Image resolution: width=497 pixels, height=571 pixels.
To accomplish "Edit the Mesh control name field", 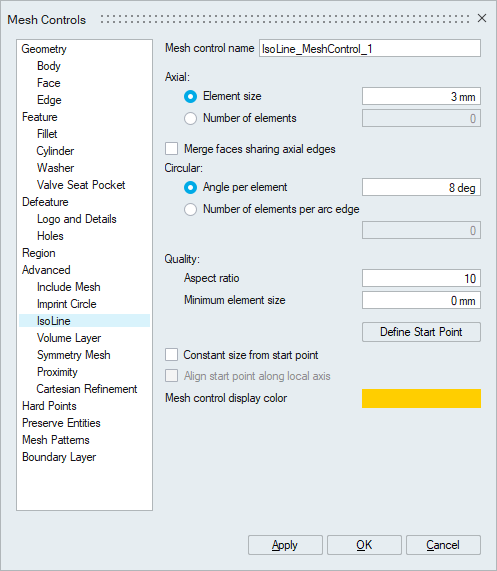I will (370, 48).
